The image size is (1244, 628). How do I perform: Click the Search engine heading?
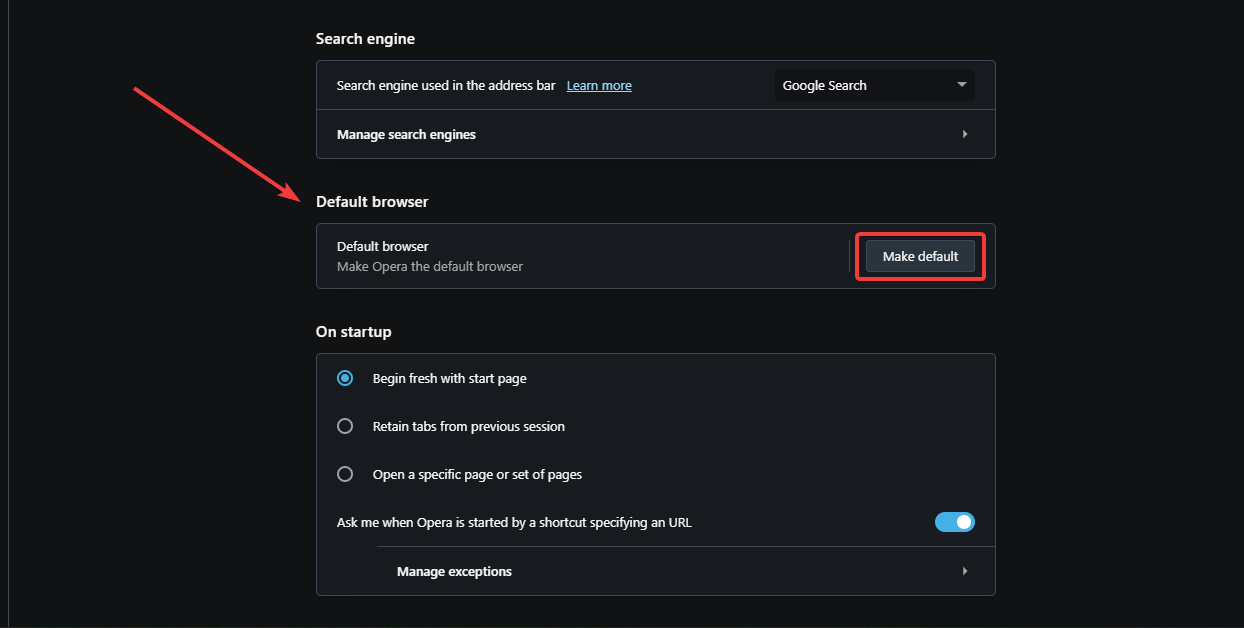(x=365, y=39)
